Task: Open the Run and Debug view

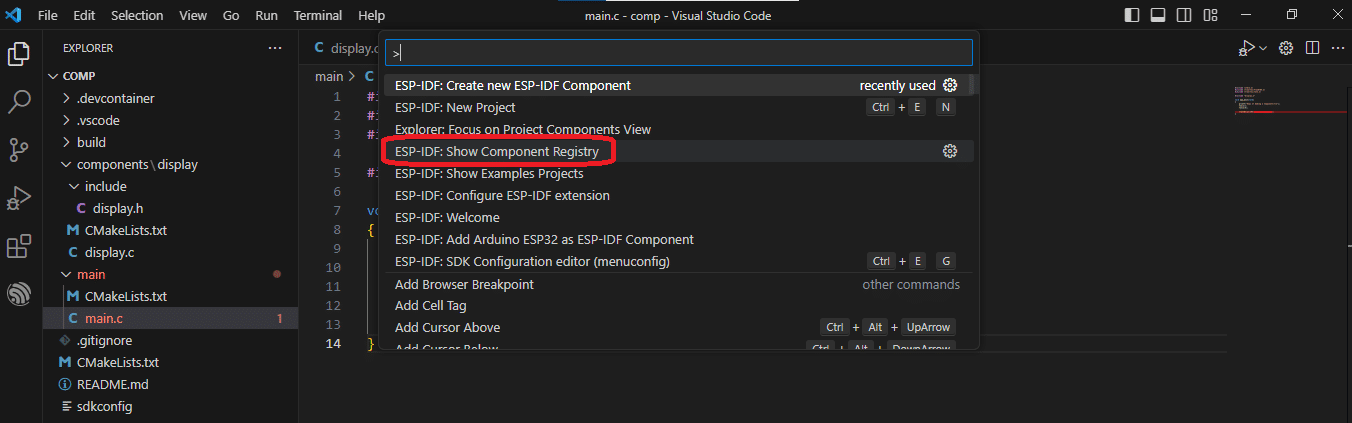Action: 19,197
